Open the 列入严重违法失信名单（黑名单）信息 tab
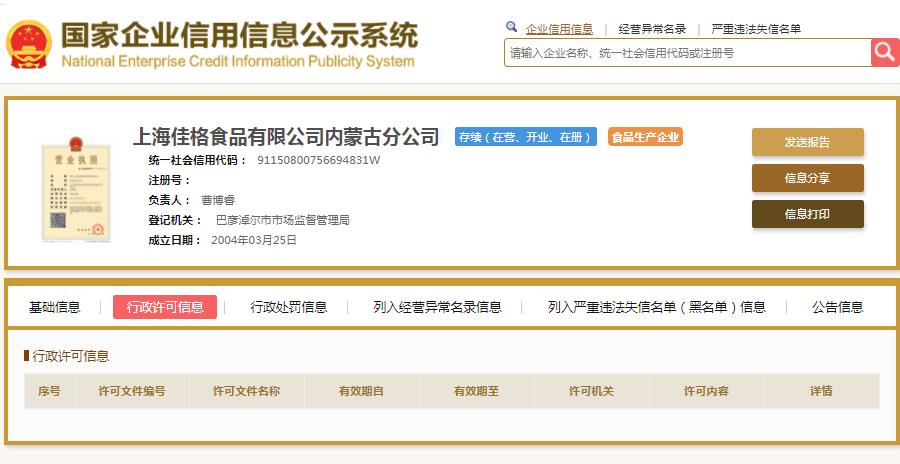 (x=657, y=307)
